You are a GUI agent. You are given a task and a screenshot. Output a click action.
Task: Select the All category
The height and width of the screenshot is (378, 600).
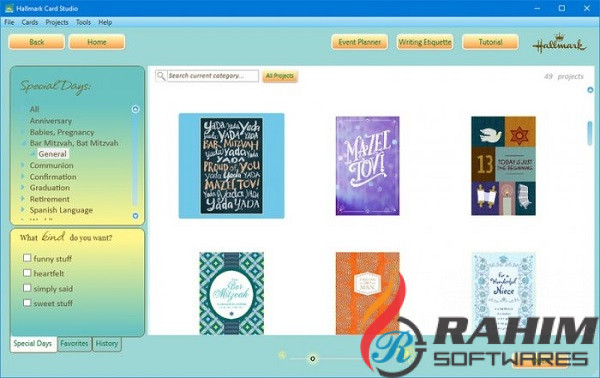click(x=34, y=109)
